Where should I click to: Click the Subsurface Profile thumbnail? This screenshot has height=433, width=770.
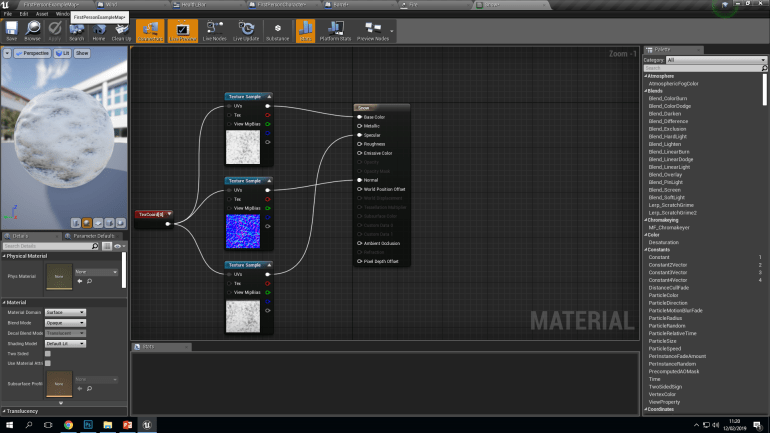(59, 383)
